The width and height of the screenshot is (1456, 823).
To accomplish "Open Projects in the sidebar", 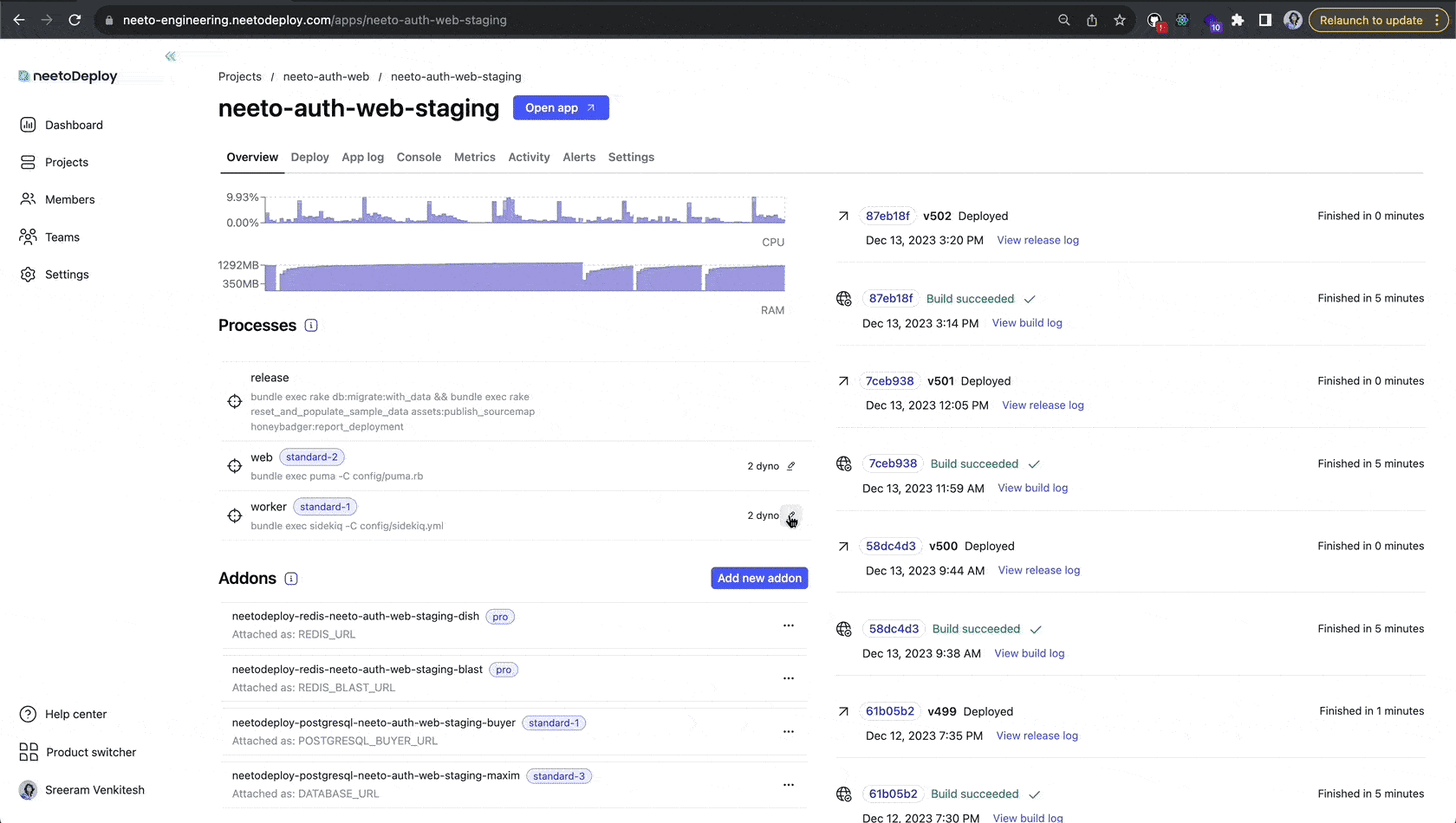I will [55, 162].
